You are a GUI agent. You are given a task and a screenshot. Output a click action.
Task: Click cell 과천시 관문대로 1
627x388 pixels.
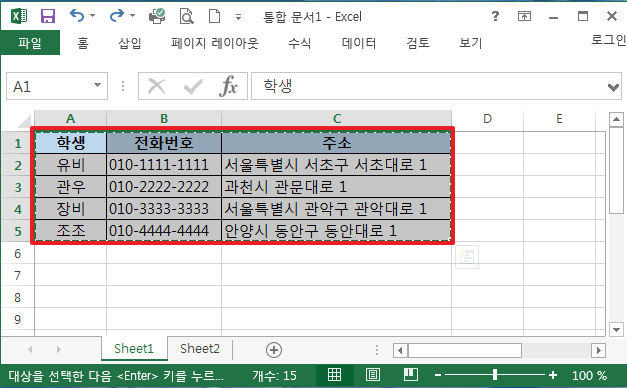coord(337,187)
